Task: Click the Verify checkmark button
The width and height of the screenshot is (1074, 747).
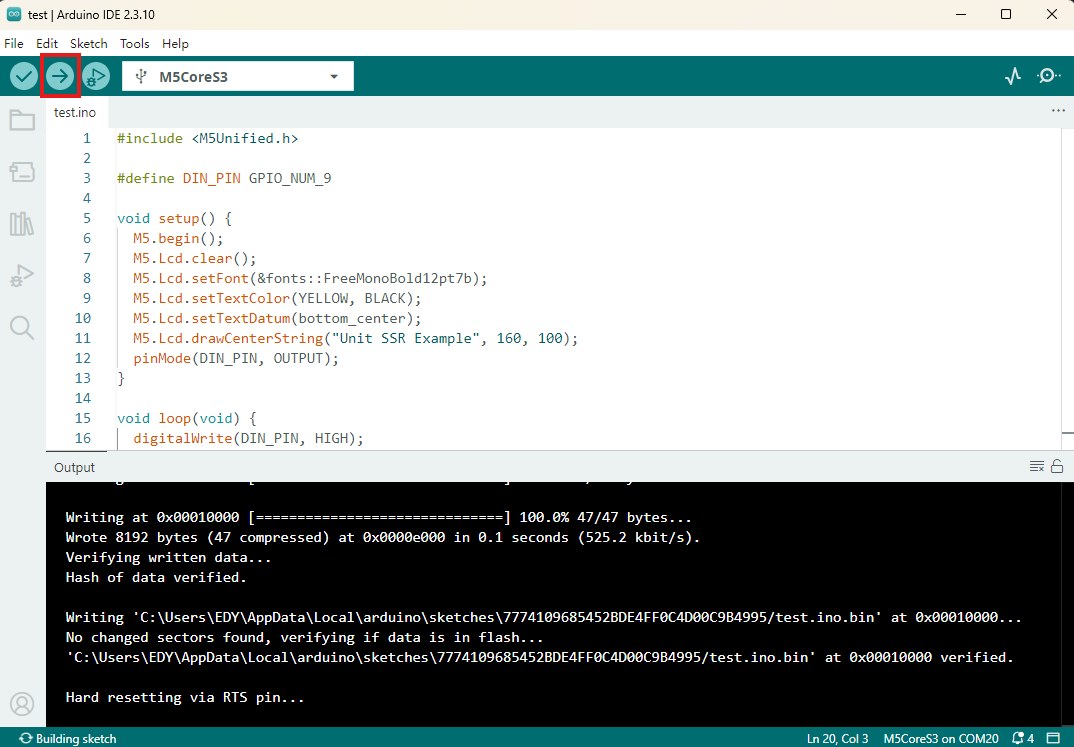Action: [23, 76]
